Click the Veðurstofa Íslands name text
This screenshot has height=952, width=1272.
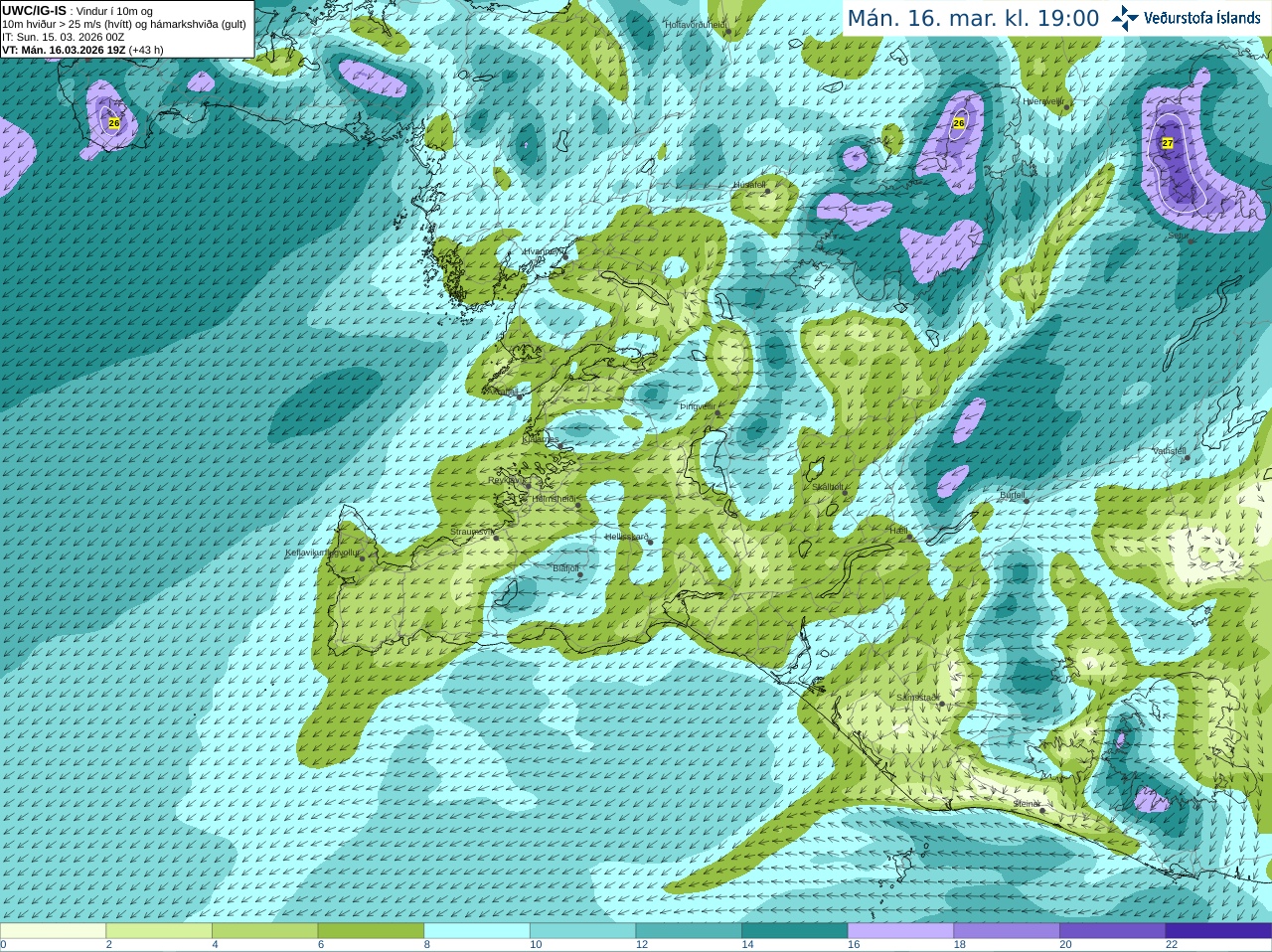point(1202,18)
